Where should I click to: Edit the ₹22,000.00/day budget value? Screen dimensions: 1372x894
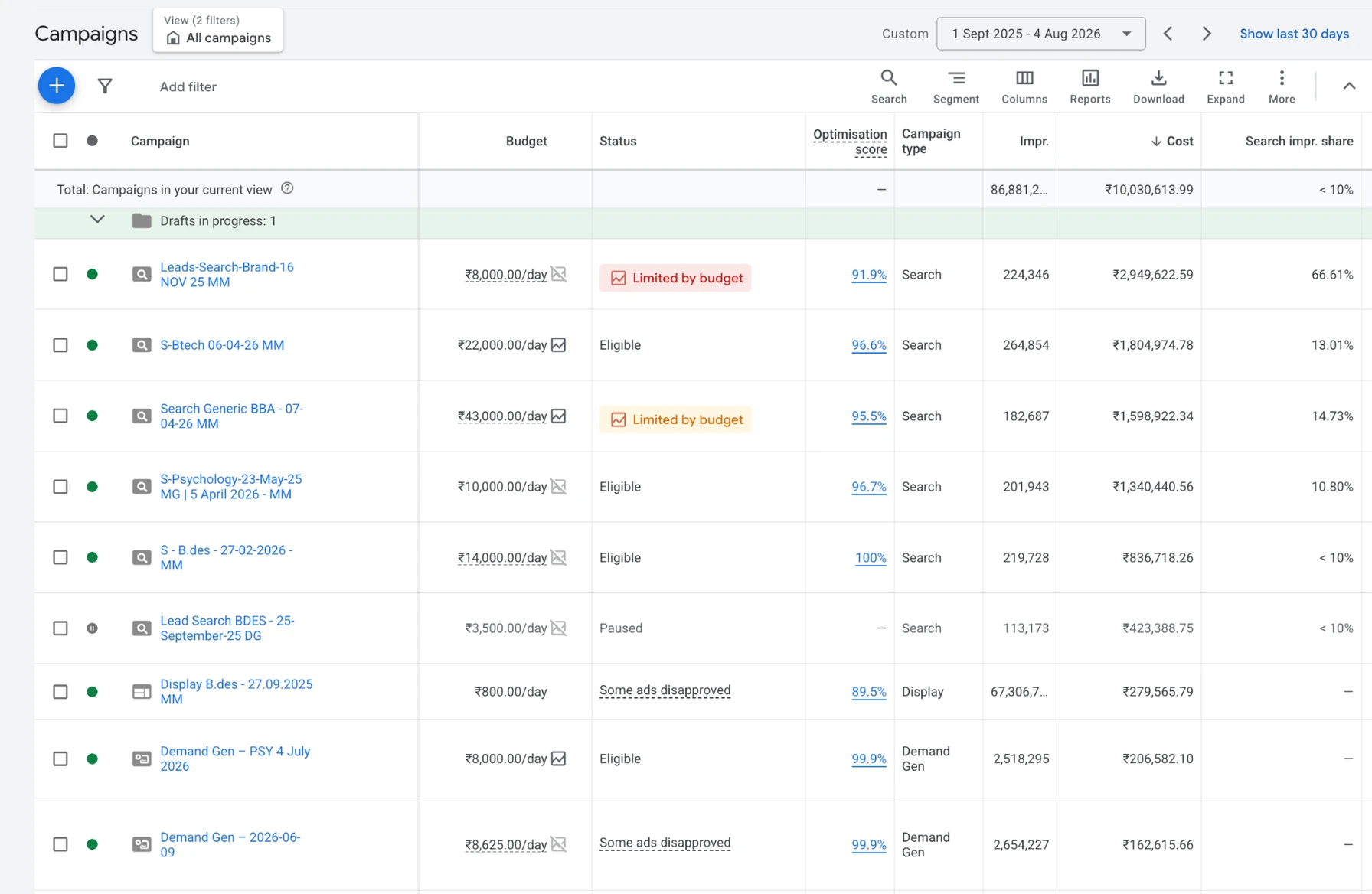(x=502, y=345)
